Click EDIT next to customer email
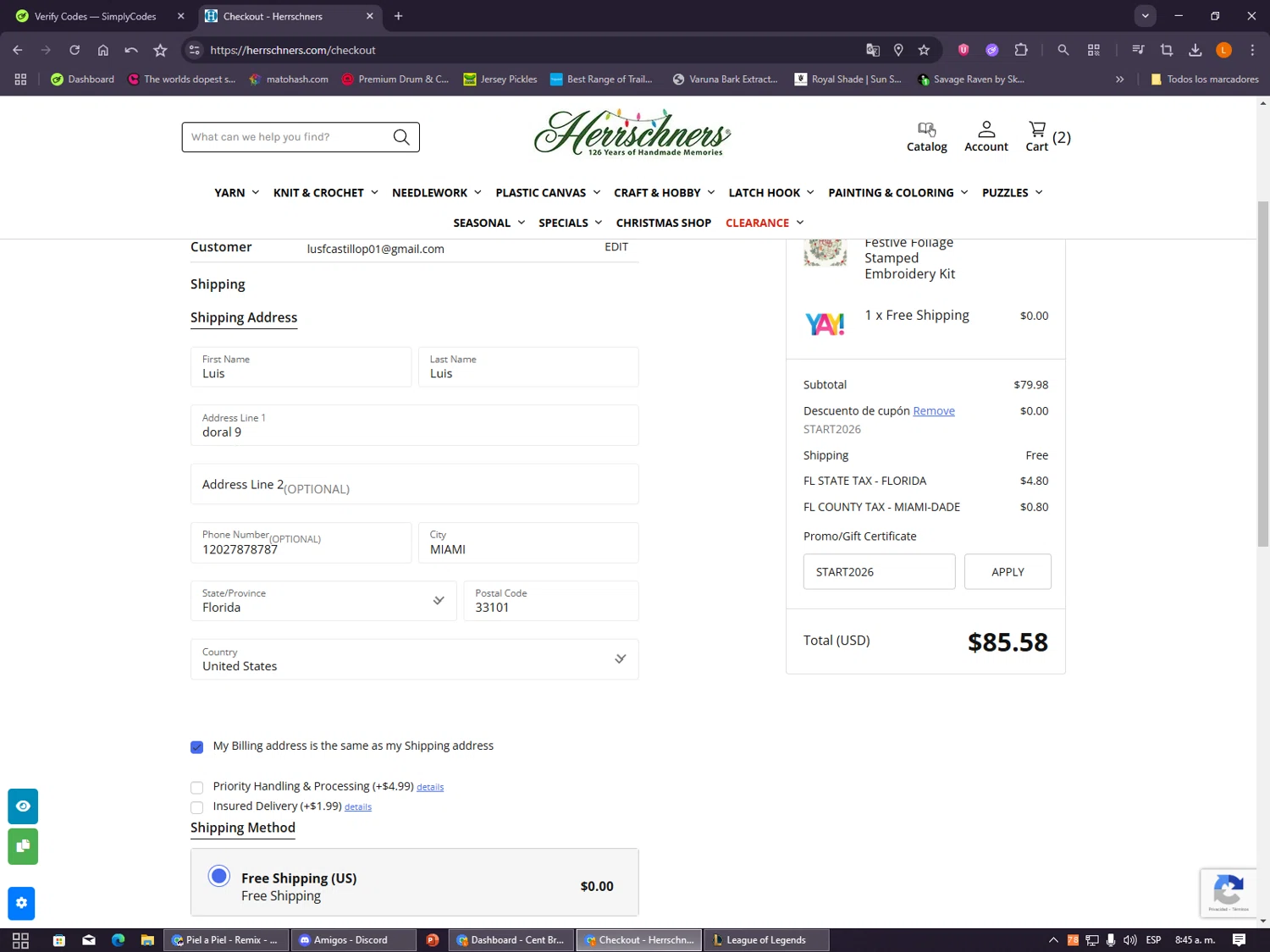1270x952 pixels. tap(616, 247)
